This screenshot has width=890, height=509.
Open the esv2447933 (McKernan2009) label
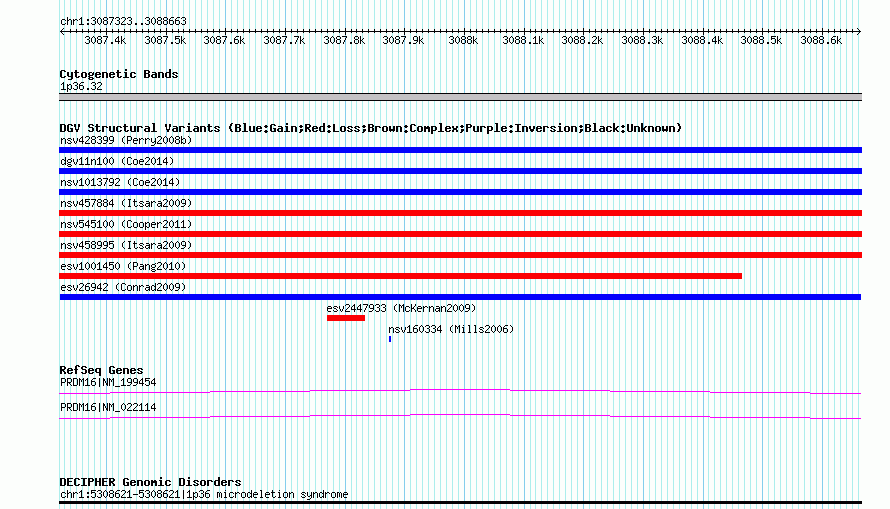pyautogui.click(x=401, y=308)
